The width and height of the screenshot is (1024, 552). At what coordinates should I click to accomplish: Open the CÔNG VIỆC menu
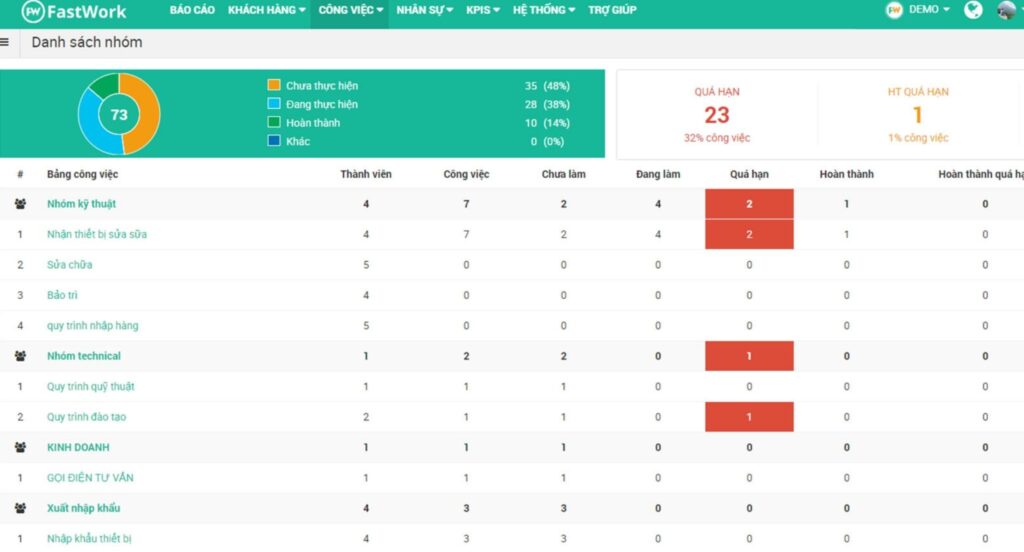(351, 10)
